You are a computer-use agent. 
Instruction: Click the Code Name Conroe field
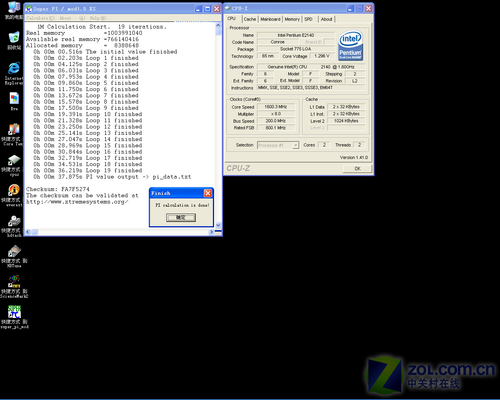point(278,42)
